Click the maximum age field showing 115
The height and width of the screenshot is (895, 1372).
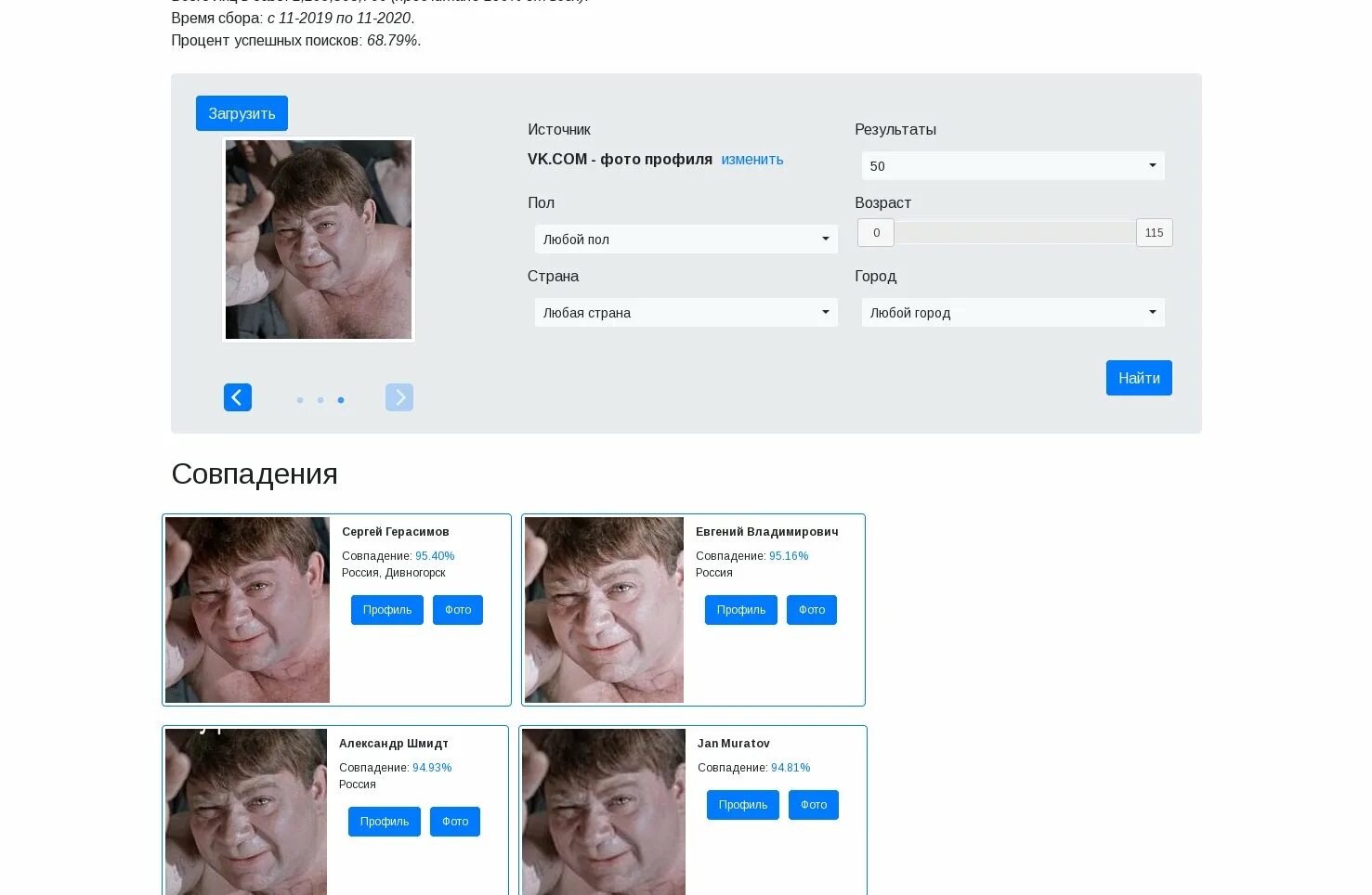click(x=1154, y=232)
